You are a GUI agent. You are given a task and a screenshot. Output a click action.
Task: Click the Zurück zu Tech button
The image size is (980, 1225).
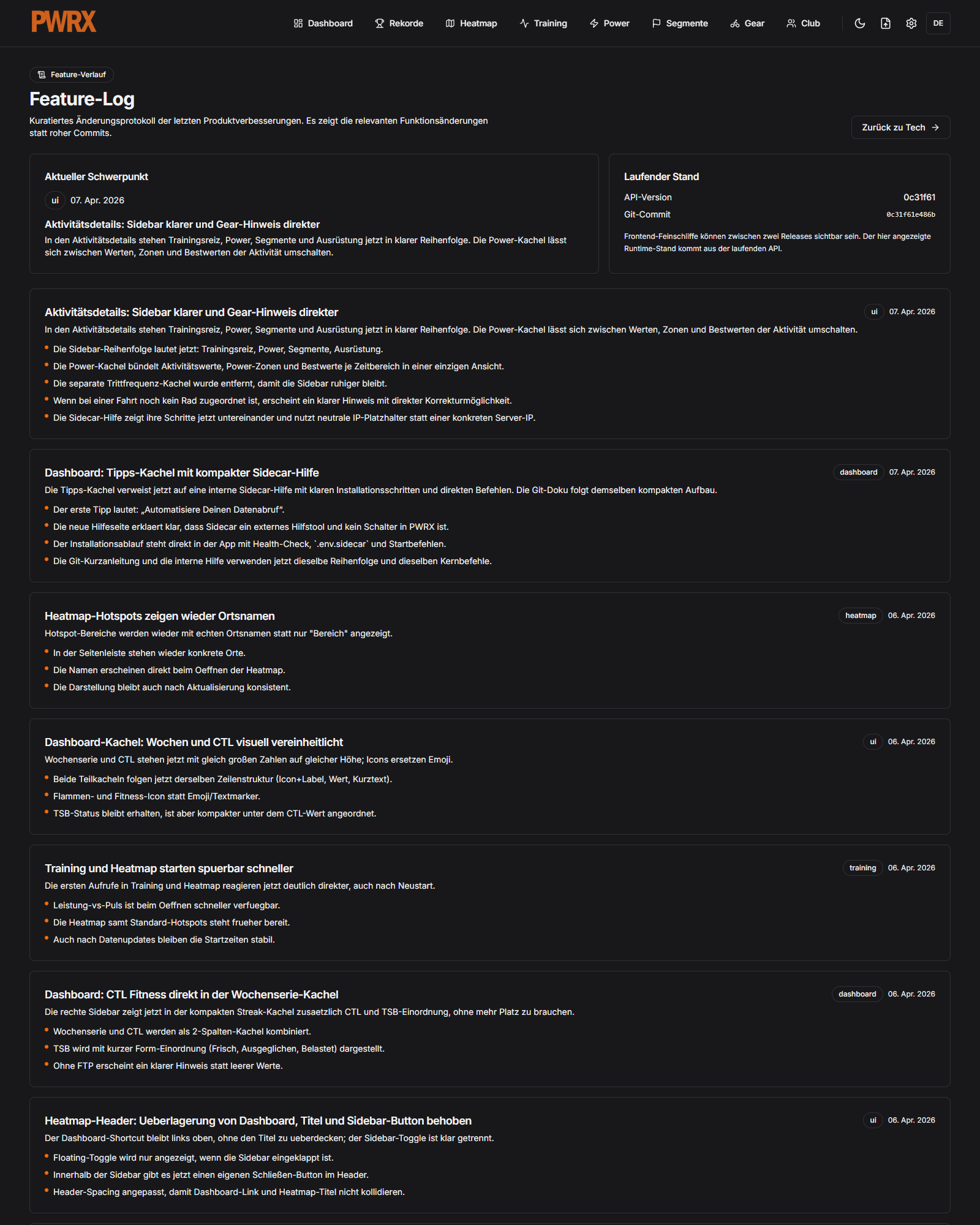coord(900,127)
